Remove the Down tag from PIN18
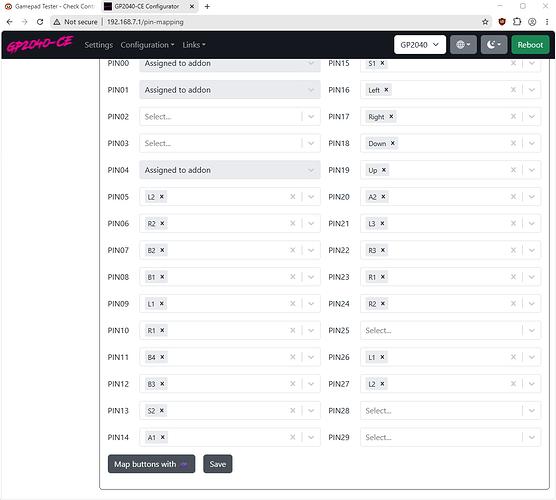Image resolution: width=556 pixels, height=500 pixels. click(393, 143)
